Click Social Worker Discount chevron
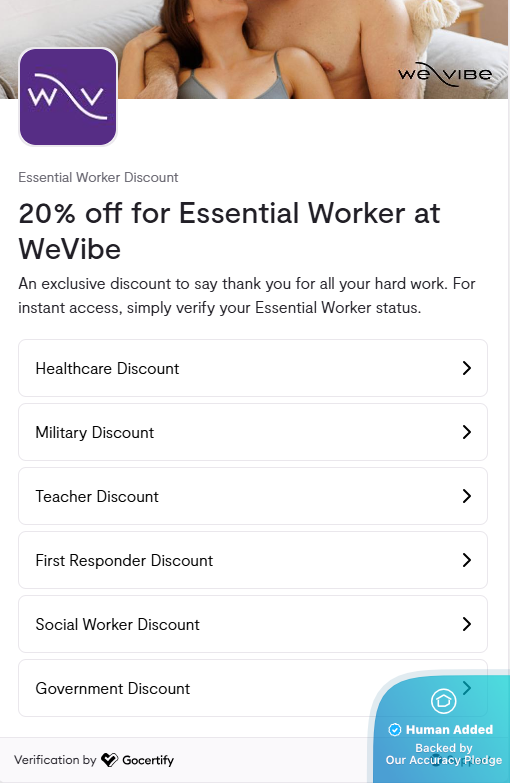This screenshot has width=510, height=783. pyautogui.click(x=467, y=624)
